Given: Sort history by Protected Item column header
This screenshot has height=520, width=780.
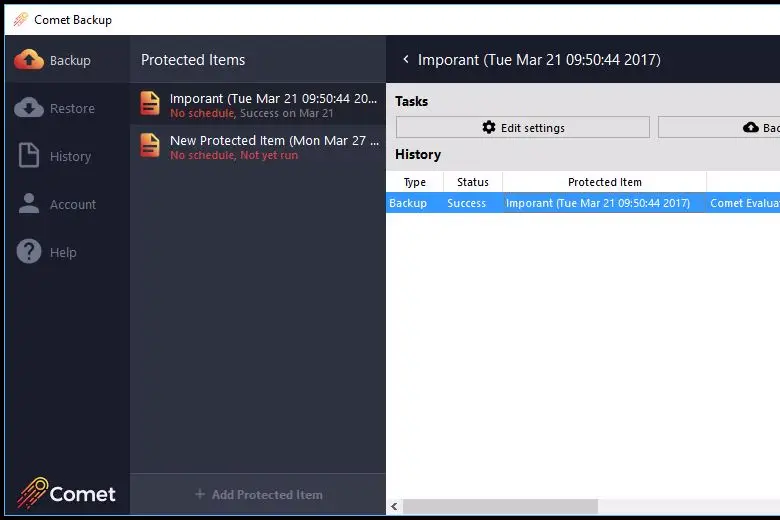Looking at the screenshot, I should click(604, 182).
